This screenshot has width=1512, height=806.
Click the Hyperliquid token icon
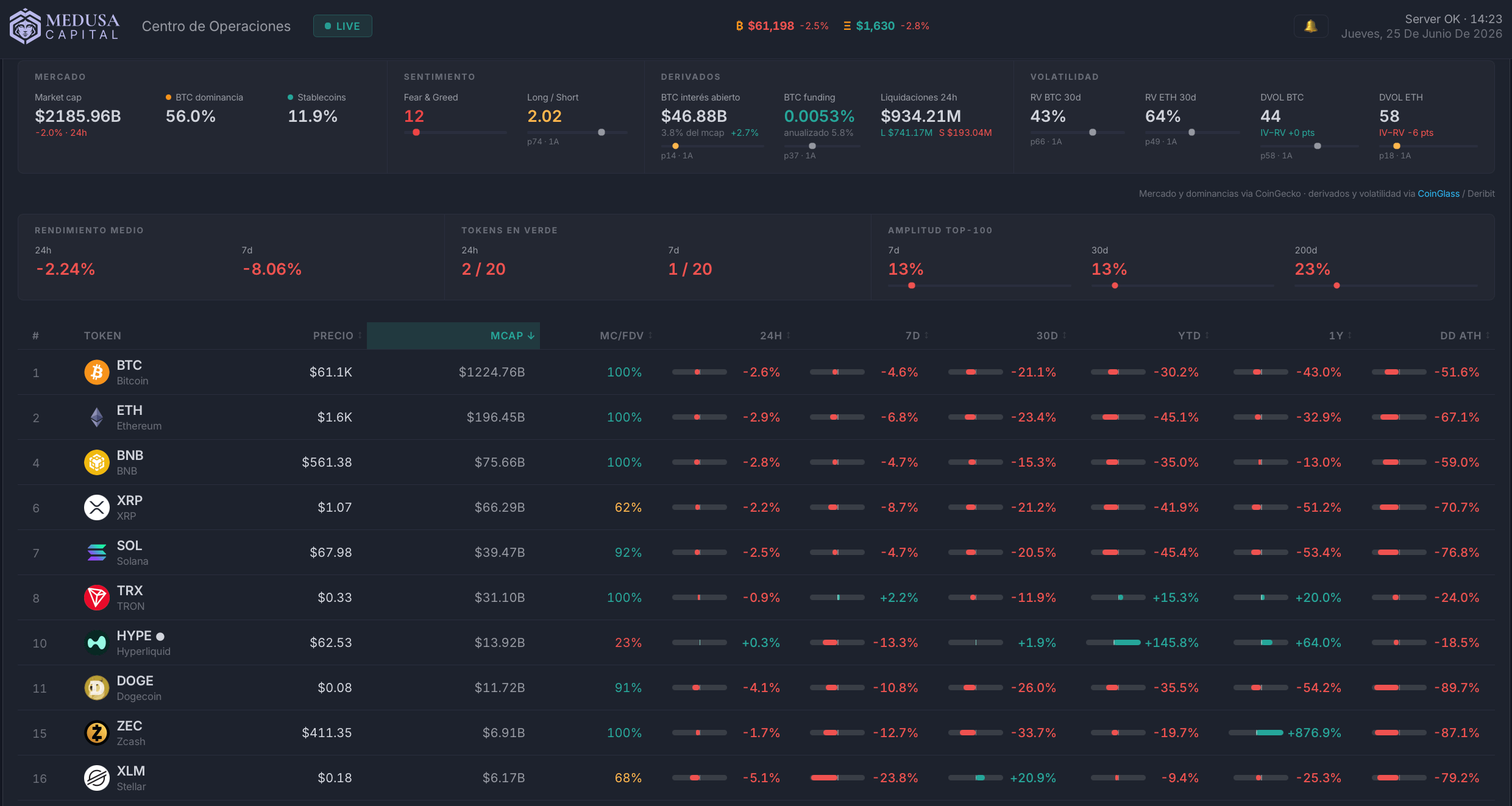[x=97, y=643]
